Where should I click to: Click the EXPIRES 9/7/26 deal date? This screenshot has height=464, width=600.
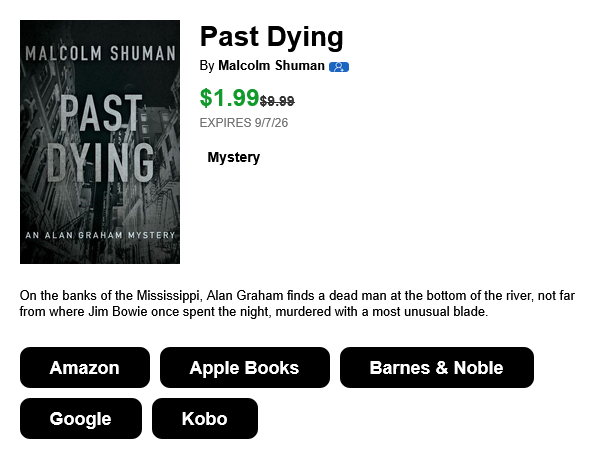[244, 123]
